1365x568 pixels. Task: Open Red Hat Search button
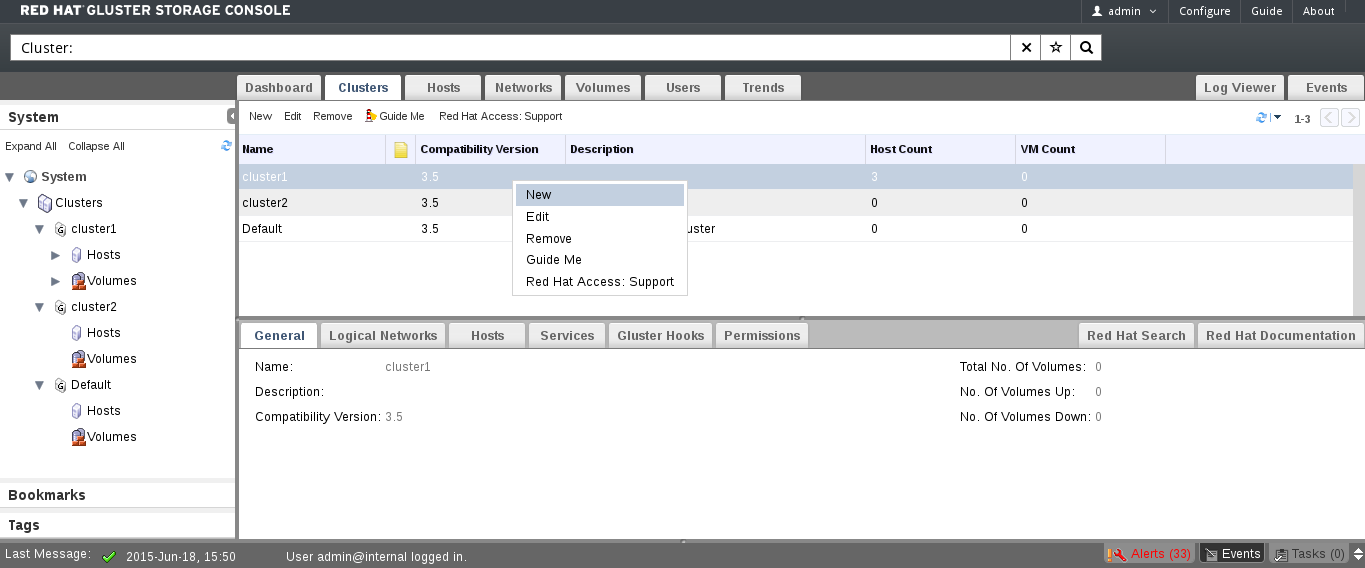pos(1136,336)
